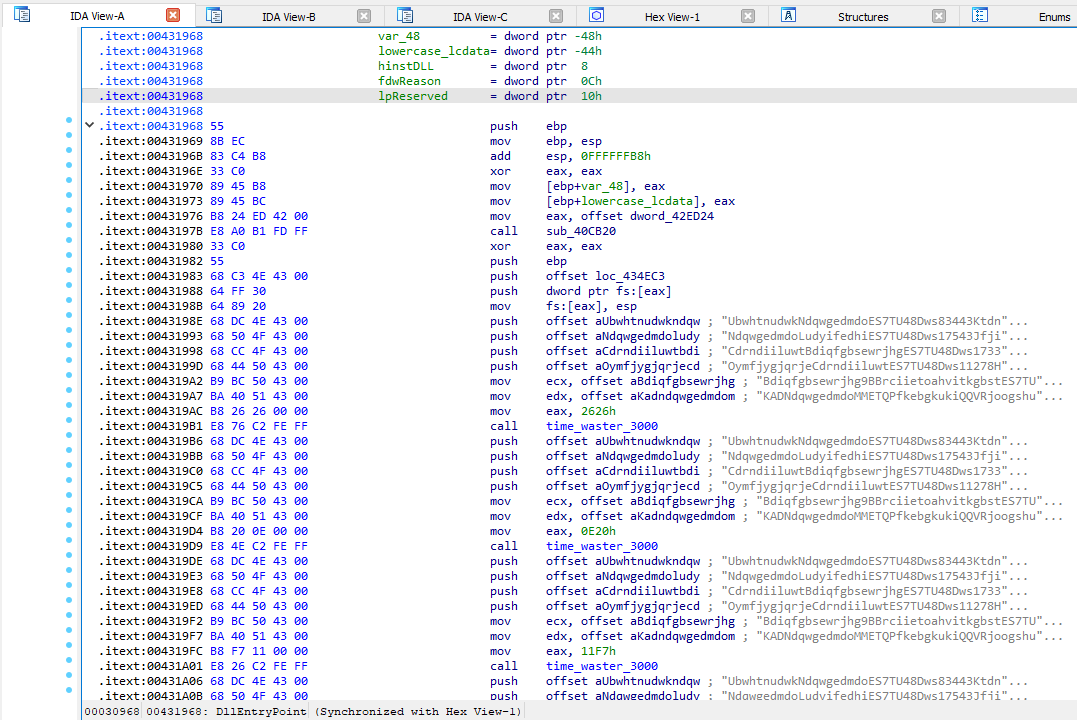The height and width of the screenshot is (720, 1077).
Task: Click the IDA View-B disassembly icon
Action: tap(214, 15)
